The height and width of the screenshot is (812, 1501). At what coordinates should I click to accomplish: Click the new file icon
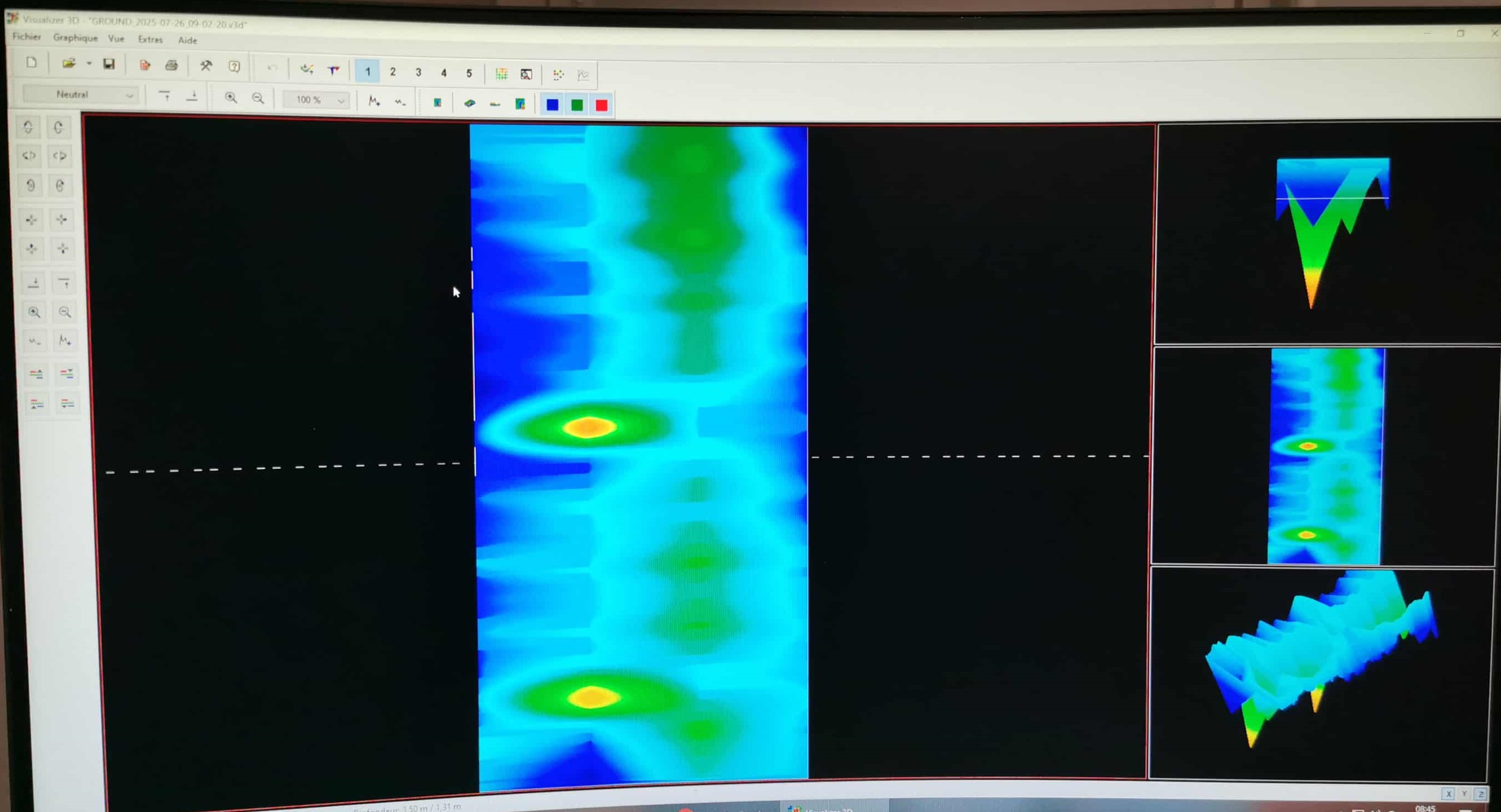[31, 62]
